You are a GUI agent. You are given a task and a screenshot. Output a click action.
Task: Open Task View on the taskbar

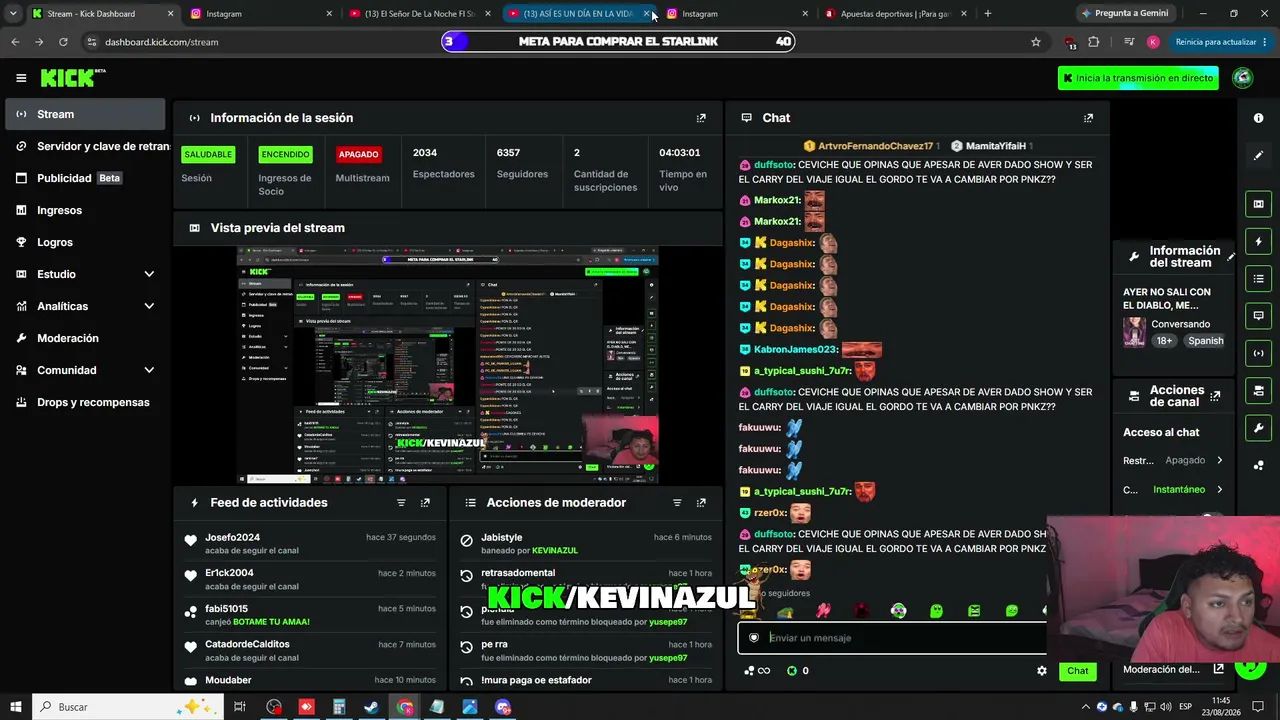240,707
